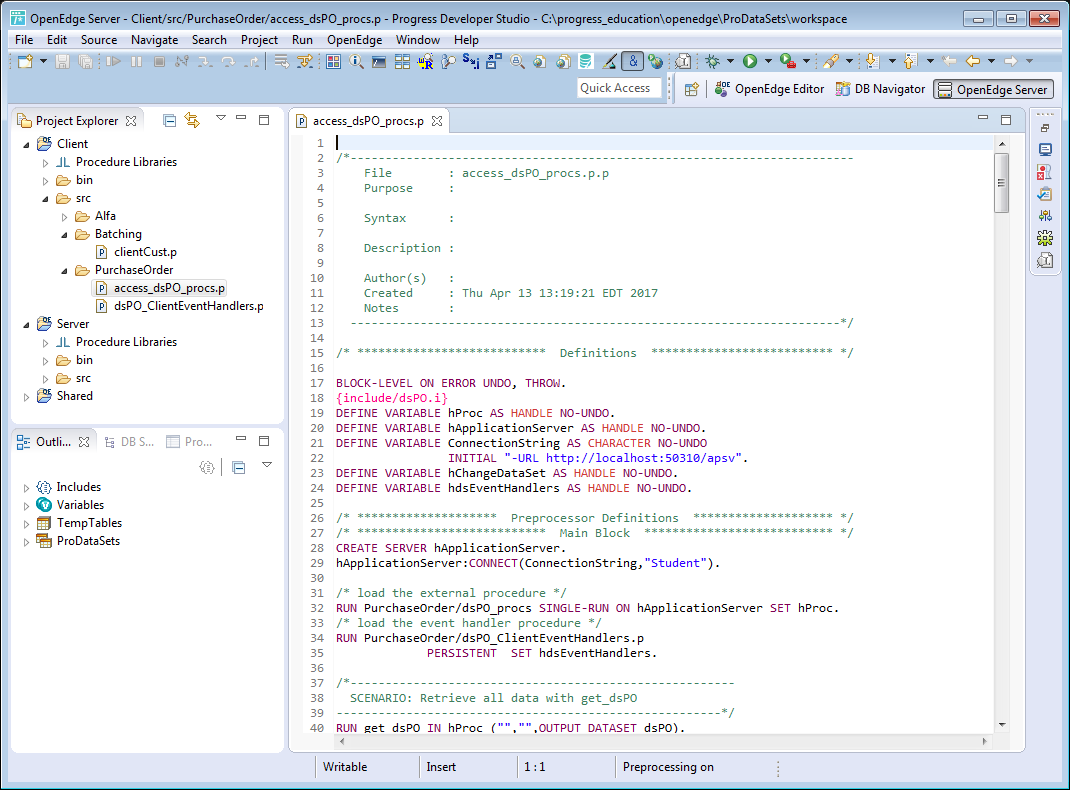1070x790 pixels.
Task: Click the Previous Annotation up-arrow icon
Action: pyautogui.click(x=910, y=61)
